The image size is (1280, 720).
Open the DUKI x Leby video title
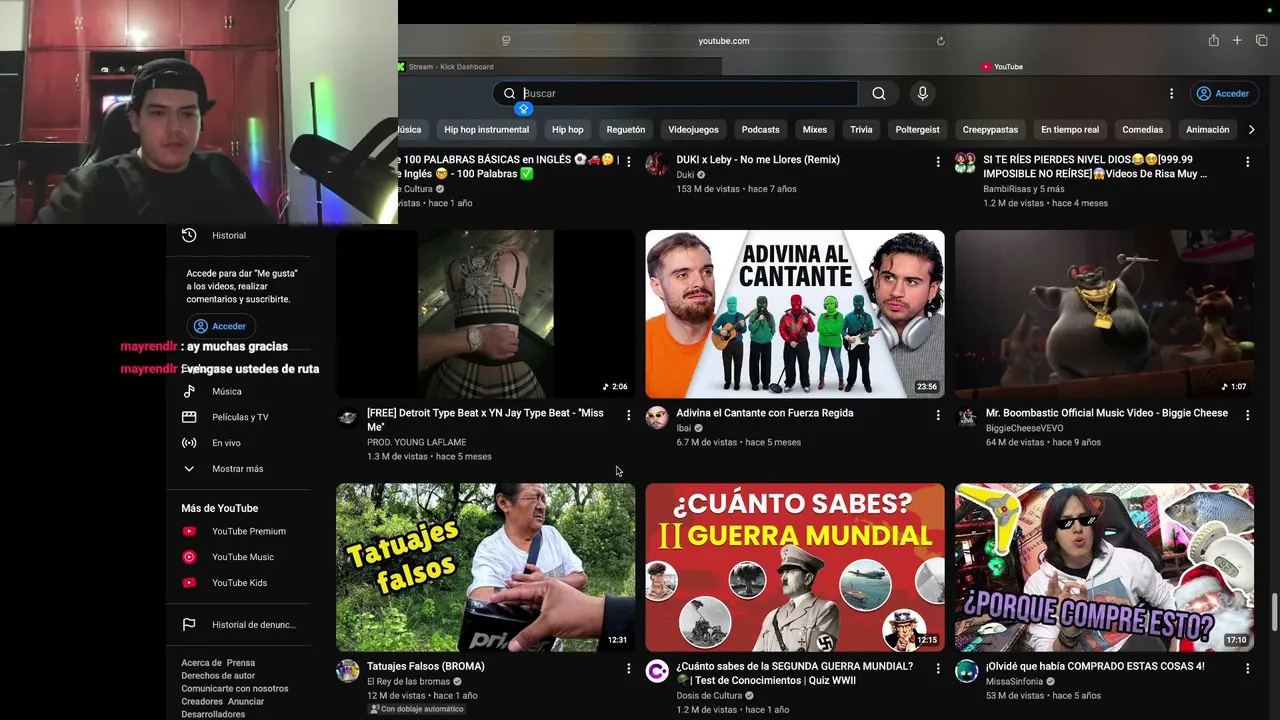click(758, 159)
